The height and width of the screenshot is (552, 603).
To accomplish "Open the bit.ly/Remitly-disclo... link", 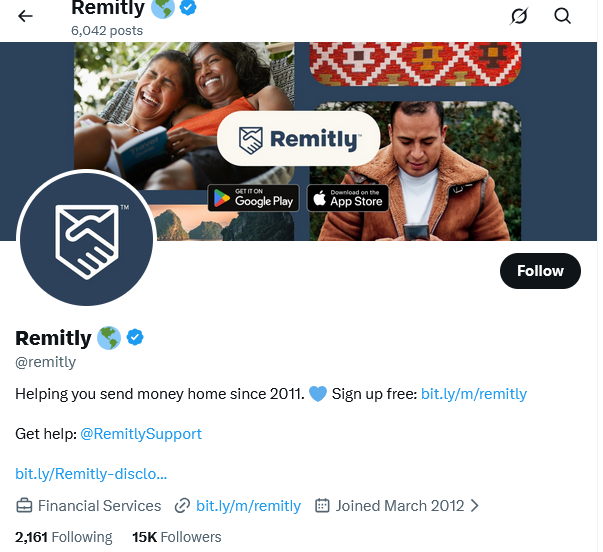I will click(x=91, y=473).
